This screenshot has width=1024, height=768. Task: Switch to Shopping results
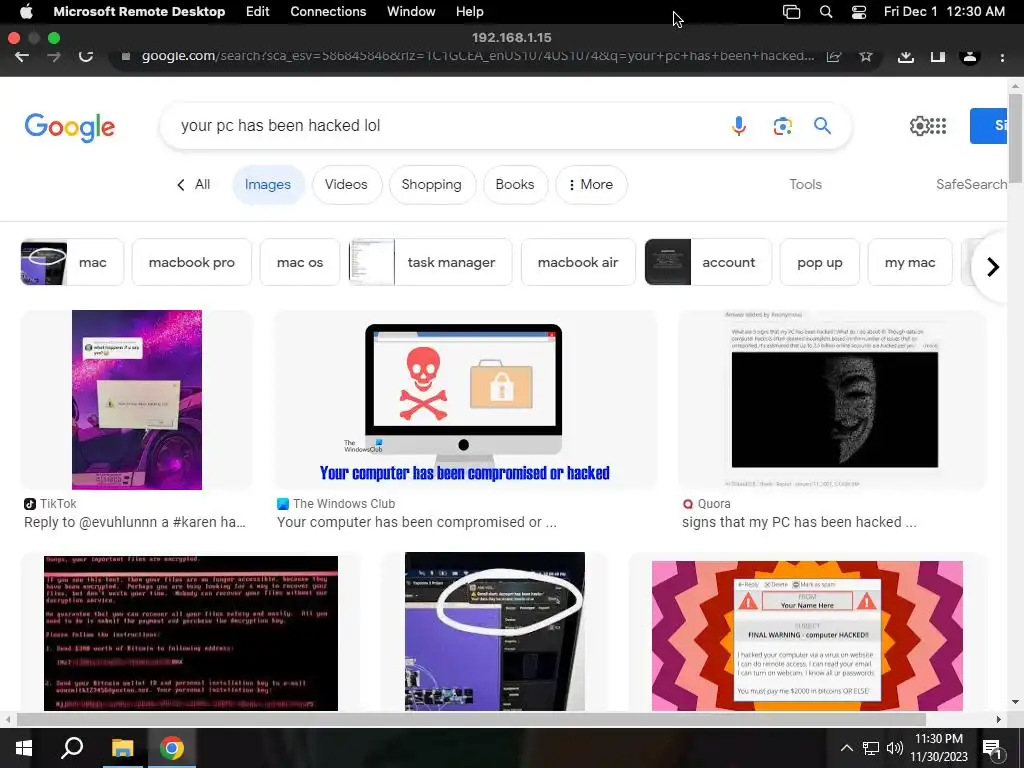(x=432, y=185)
